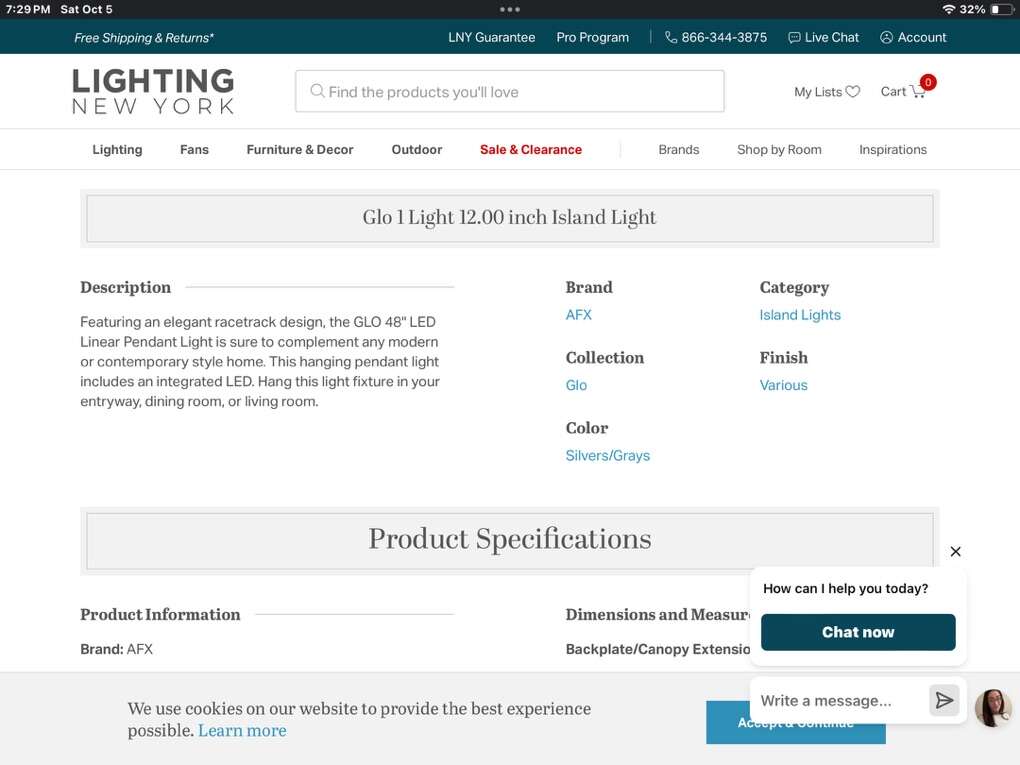This screenshot has height=765, width=1020.
Task: Tap the chat agent avatar
Action: click(992, 707)
